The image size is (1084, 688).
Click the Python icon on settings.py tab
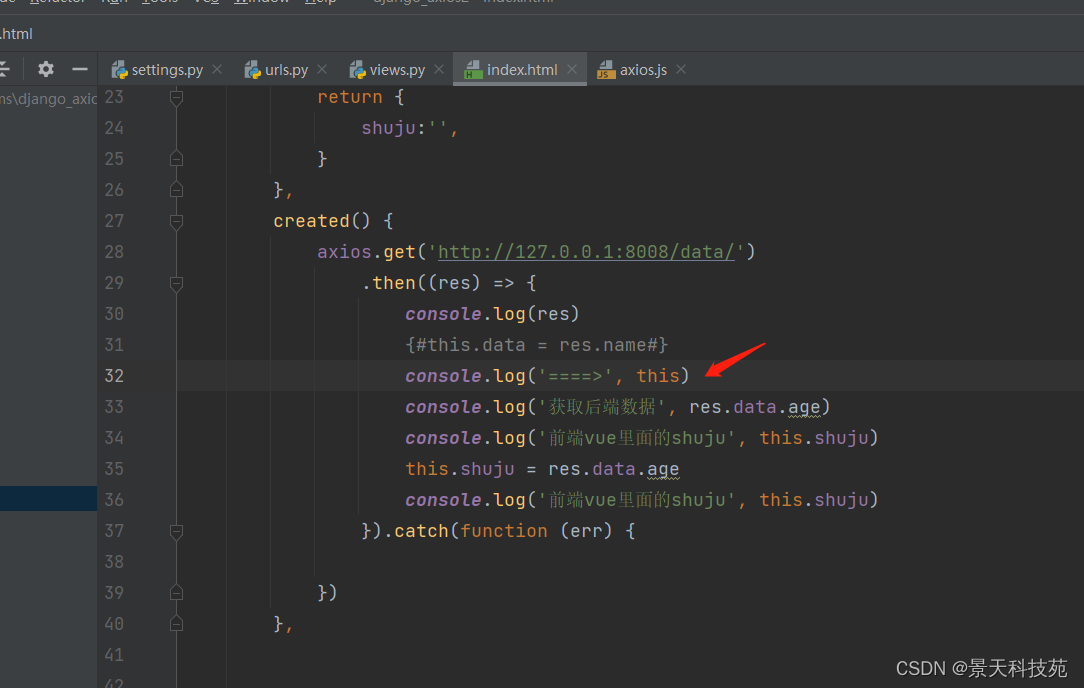(x=120, y=70)
